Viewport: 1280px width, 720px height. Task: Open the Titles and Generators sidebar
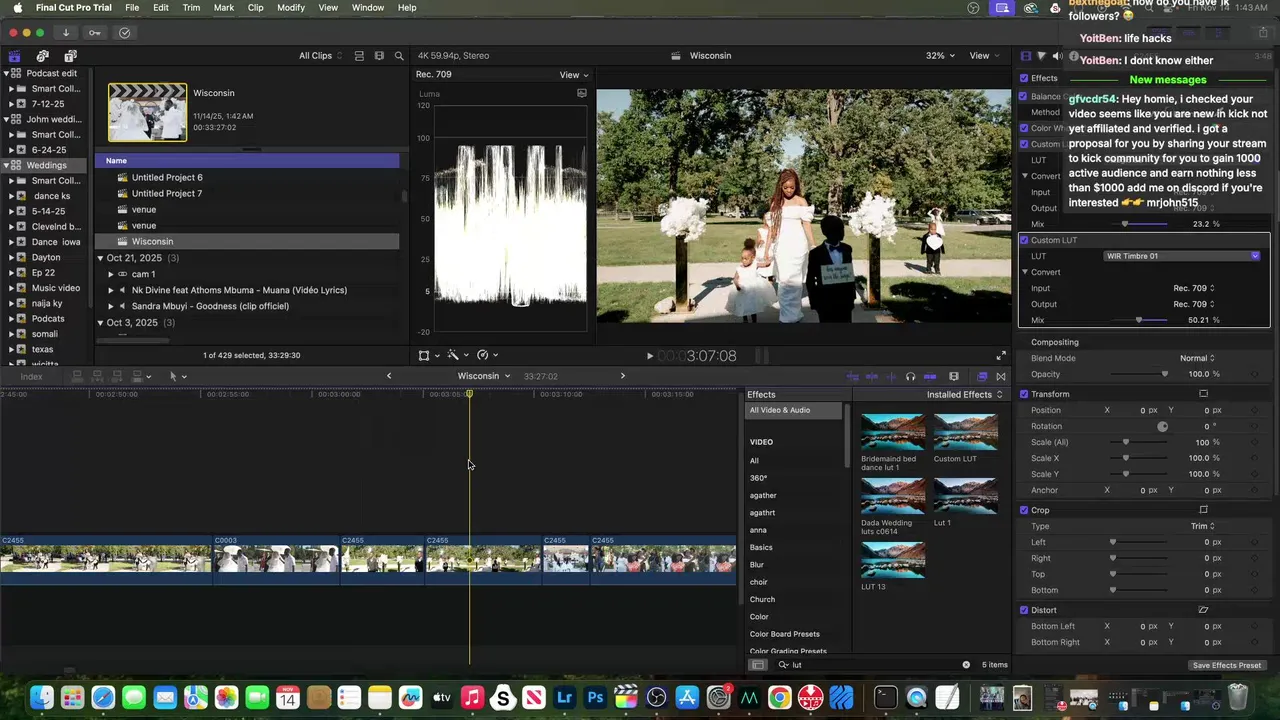tap(70, 56)
